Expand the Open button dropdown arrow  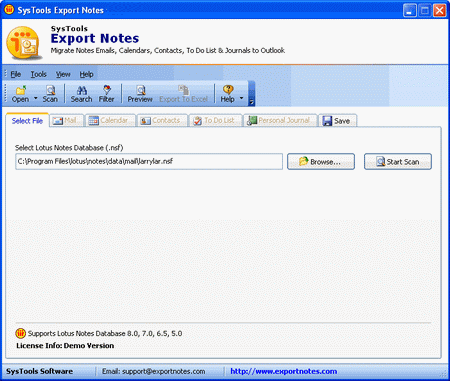35,98
